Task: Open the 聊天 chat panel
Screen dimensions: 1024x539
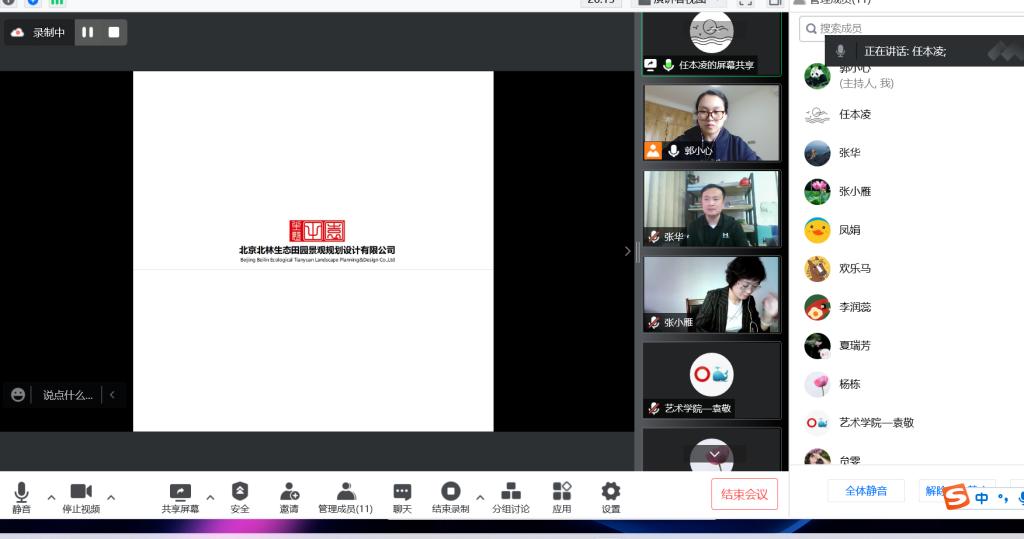Action: pos(402,496)
